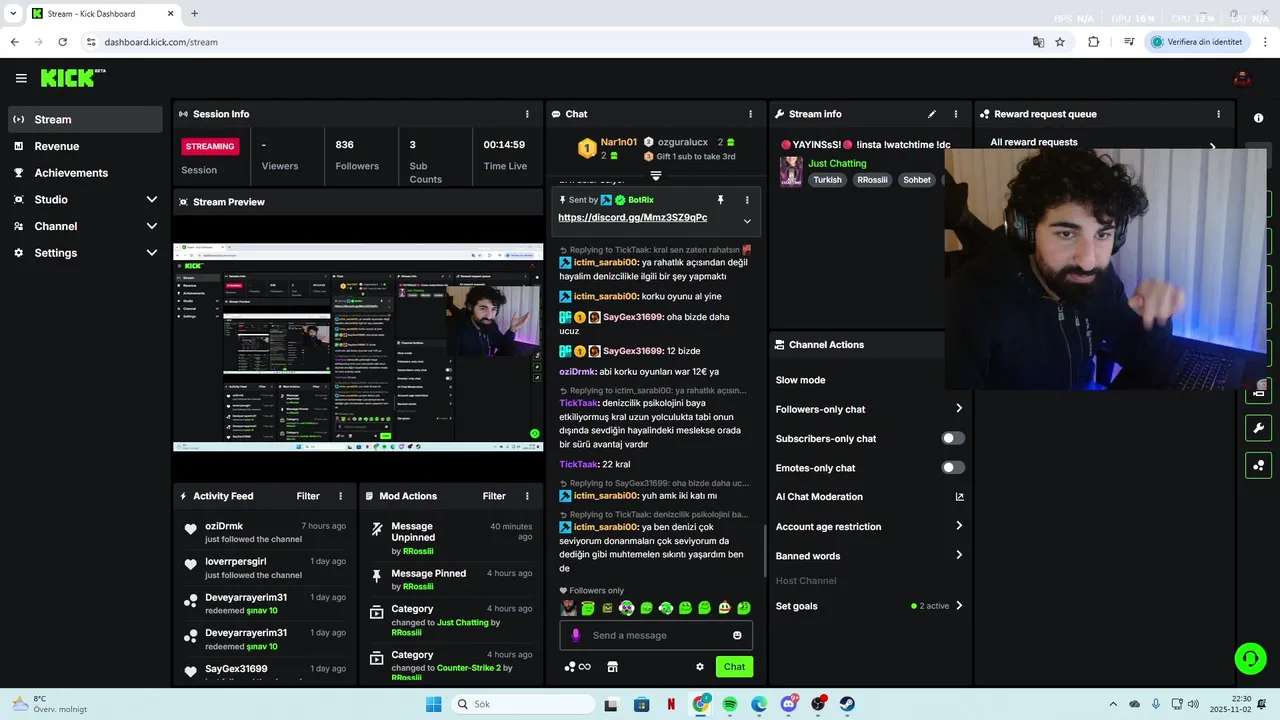The image size is (1280, 720).
Task: Expand the pinned message chevron
Action: (x=746, y=221)
